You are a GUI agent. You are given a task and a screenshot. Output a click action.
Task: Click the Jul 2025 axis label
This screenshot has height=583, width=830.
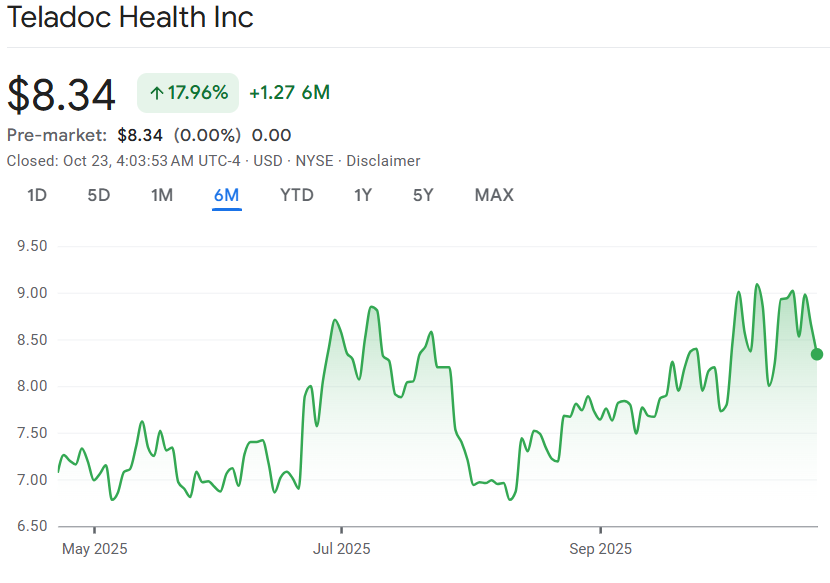tap(341, 549)
